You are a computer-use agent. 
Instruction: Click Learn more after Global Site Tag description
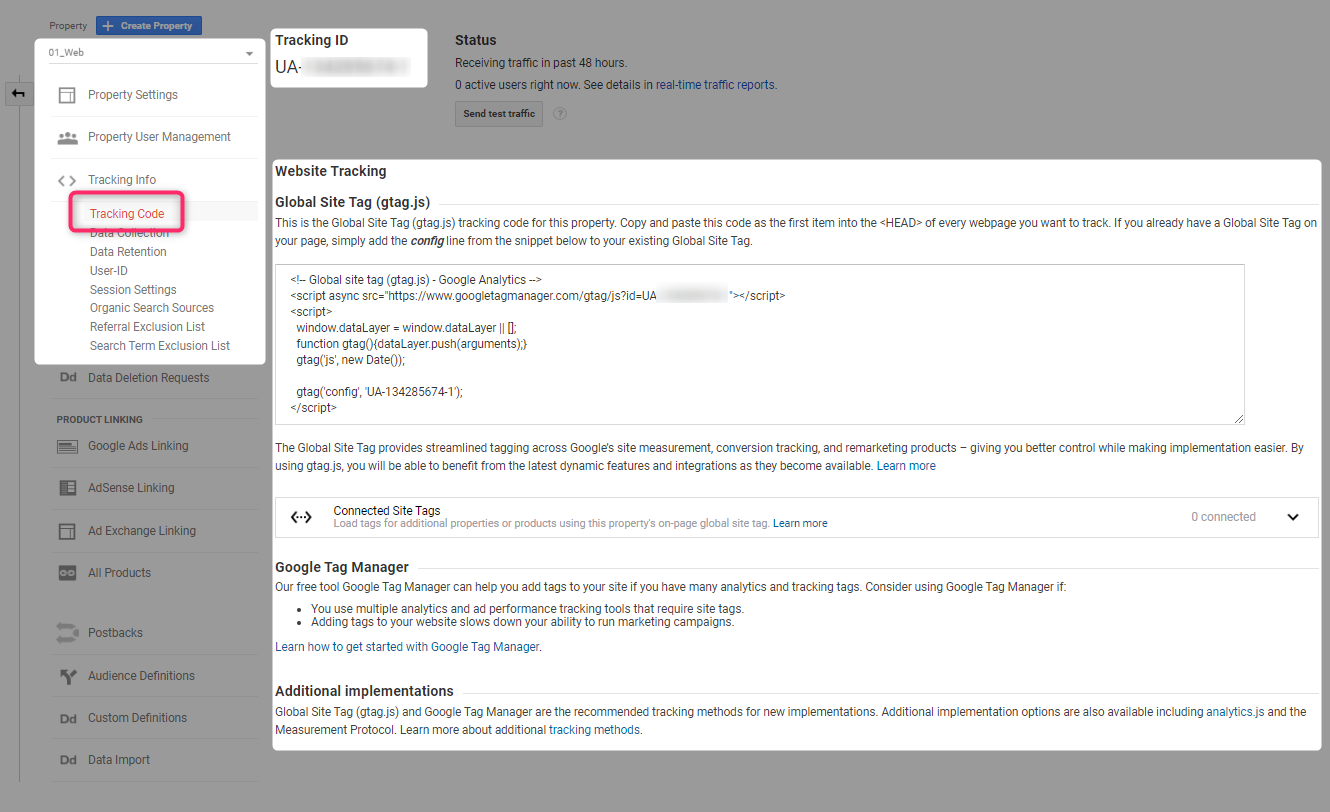pos(906,466)
